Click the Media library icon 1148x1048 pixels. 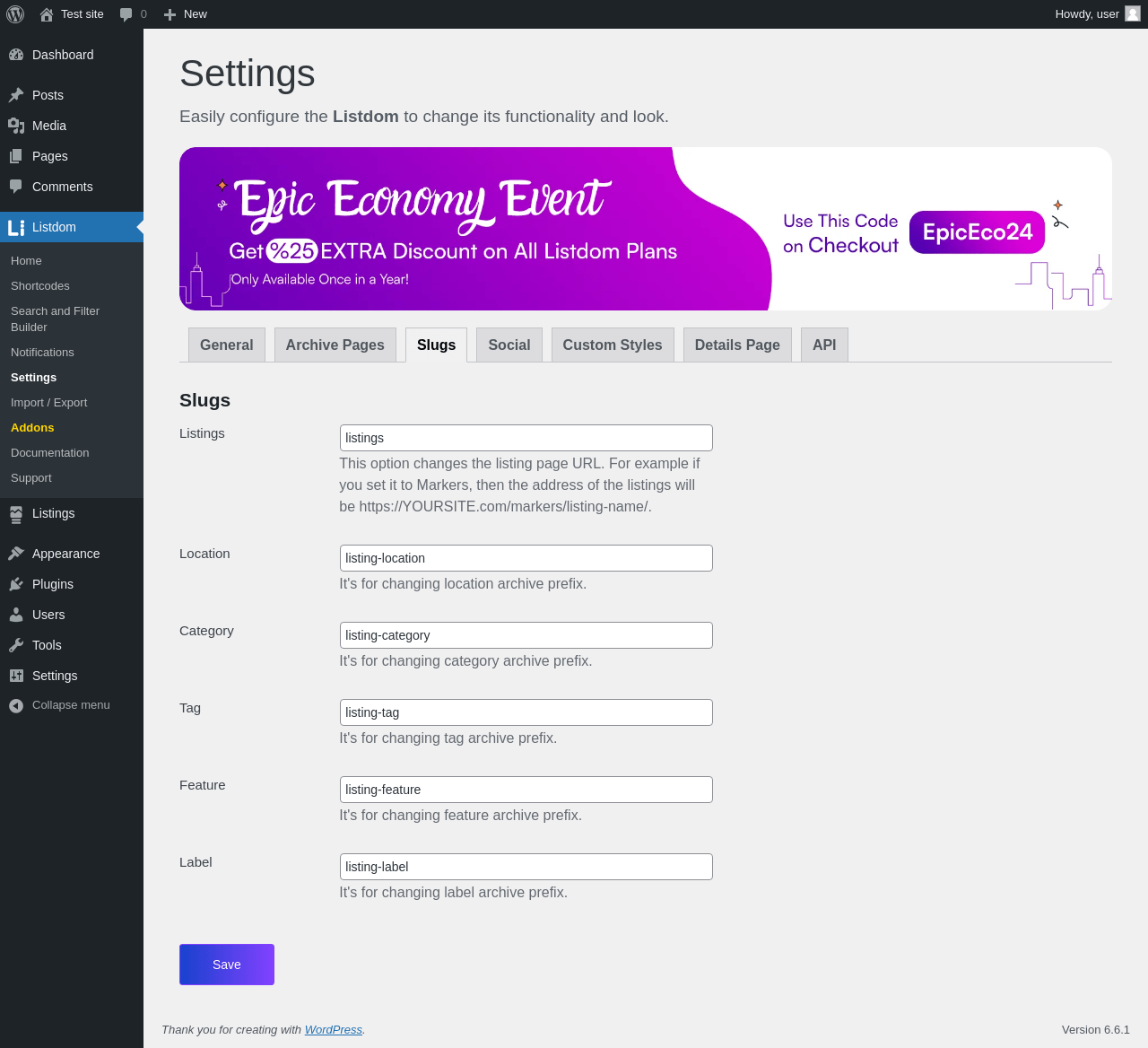(x=16, y=126)
